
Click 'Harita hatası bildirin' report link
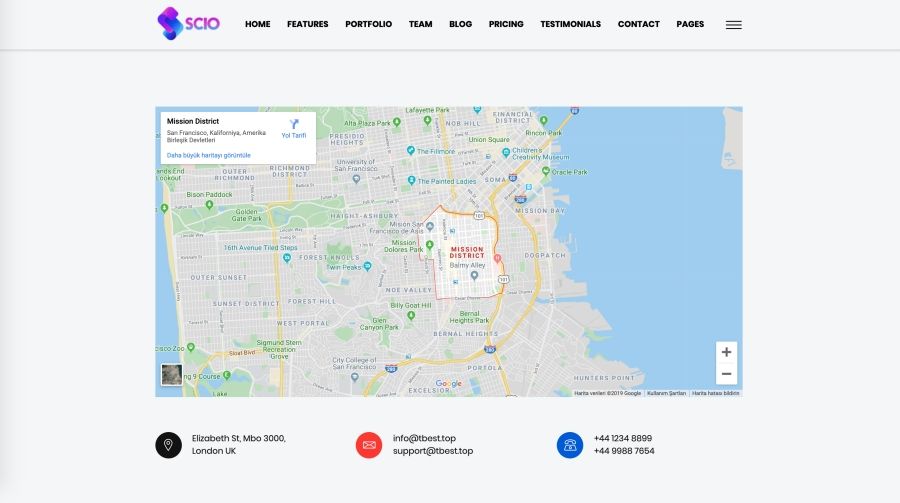tap(716, 393)
